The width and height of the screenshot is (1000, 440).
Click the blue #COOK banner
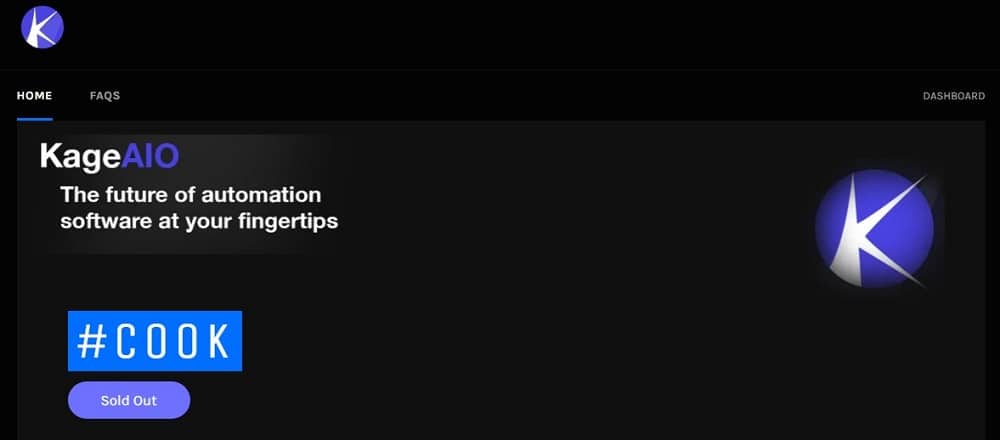[155, 341]
